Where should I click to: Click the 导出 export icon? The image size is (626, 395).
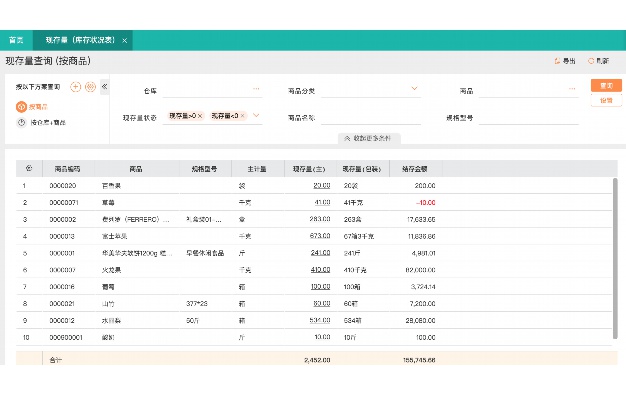(557, 61)
